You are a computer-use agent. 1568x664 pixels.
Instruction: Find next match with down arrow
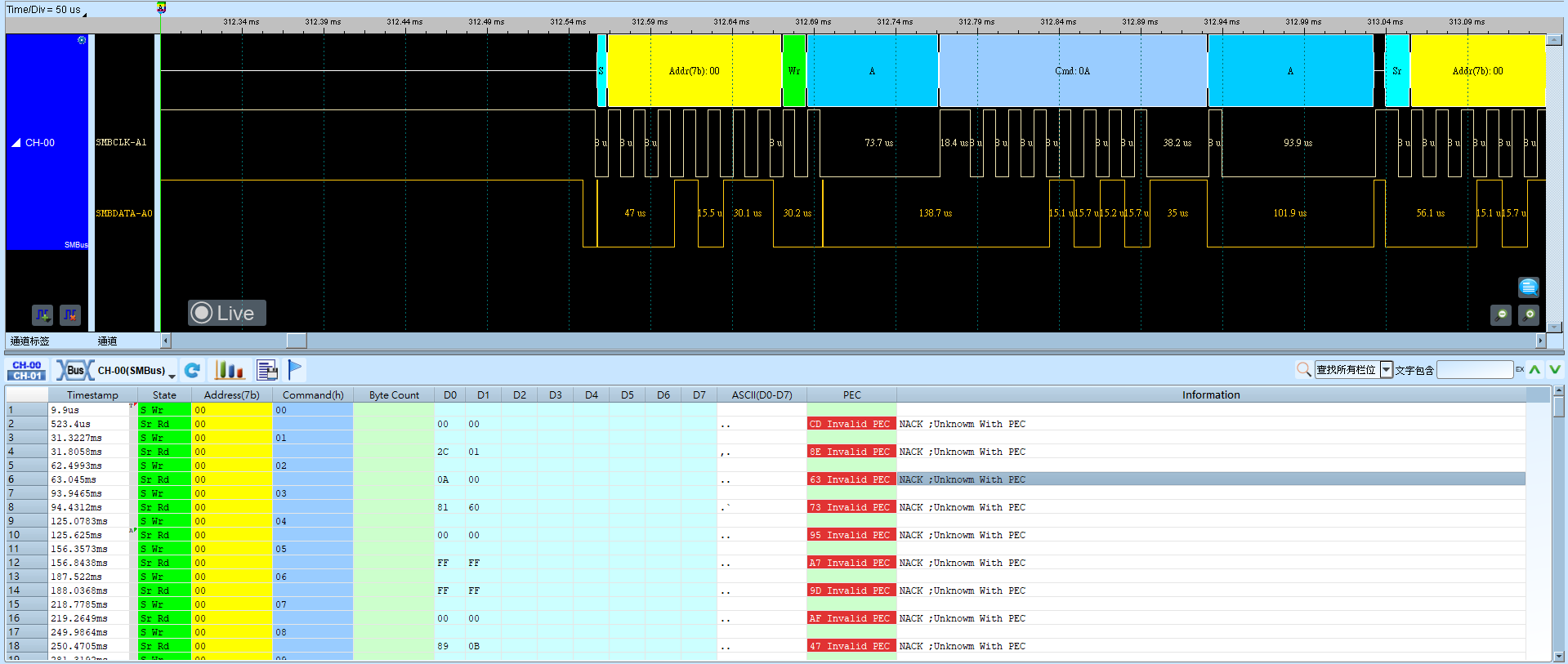pos(1555,370)
